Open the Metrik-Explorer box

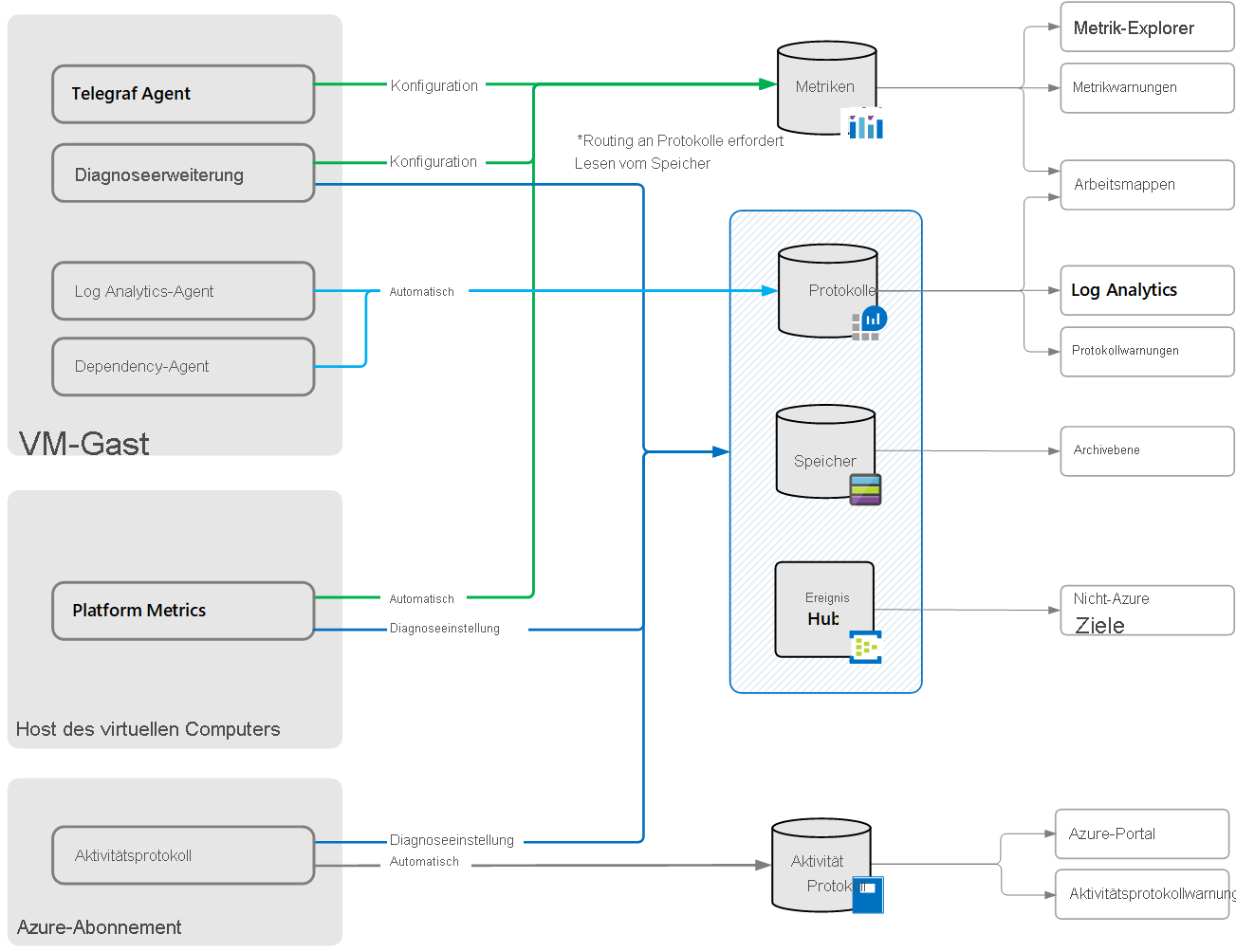point(1147,27)
